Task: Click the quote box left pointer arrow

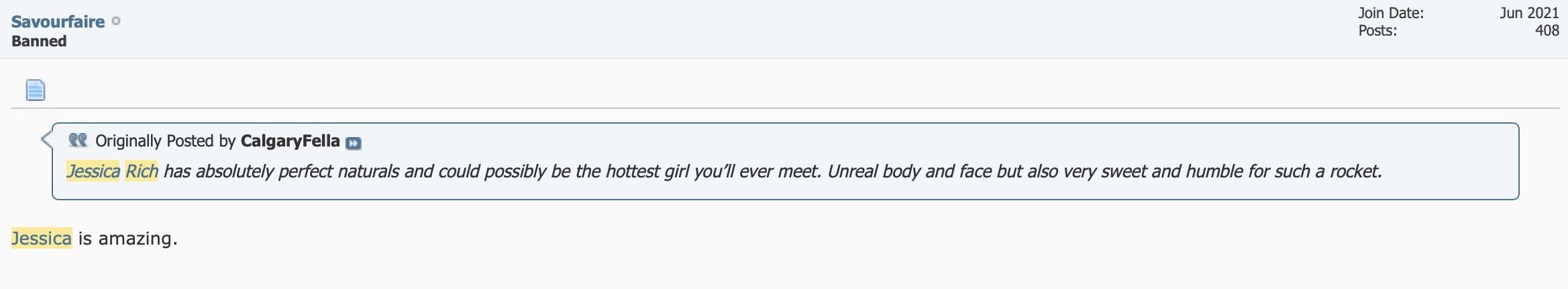Action: (x=46, y=139)
